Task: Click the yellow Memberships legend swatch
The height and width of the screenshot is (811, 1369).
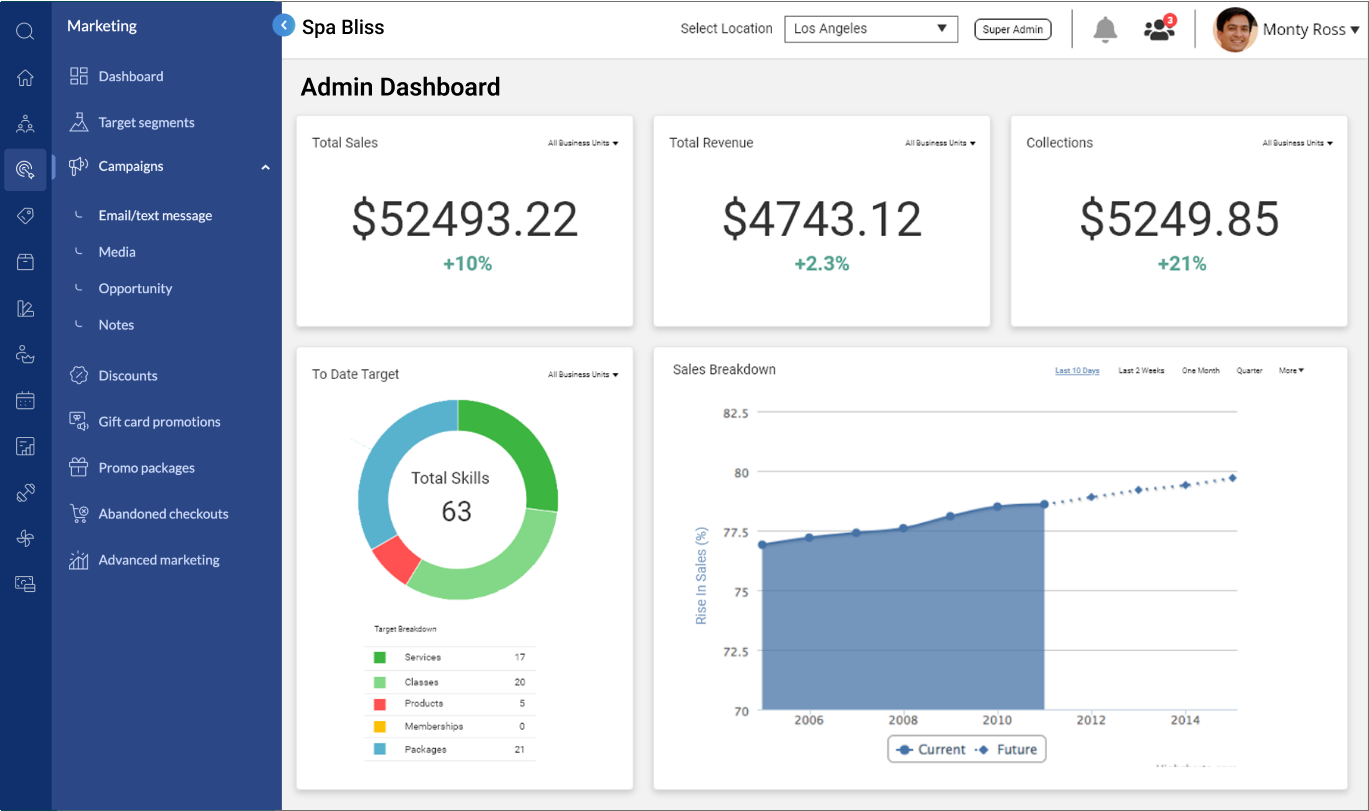Action: point(380,726)
